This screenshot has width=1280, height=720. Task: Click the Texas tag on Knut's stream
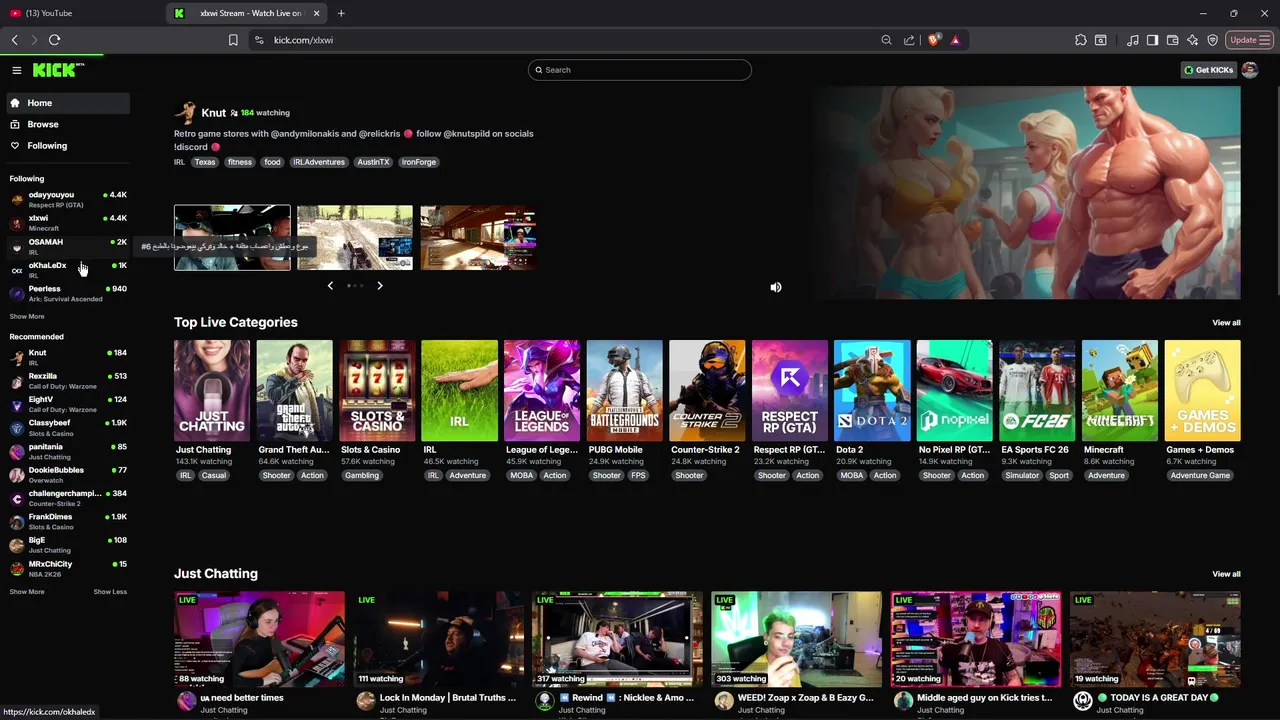(x=205, y=162)
